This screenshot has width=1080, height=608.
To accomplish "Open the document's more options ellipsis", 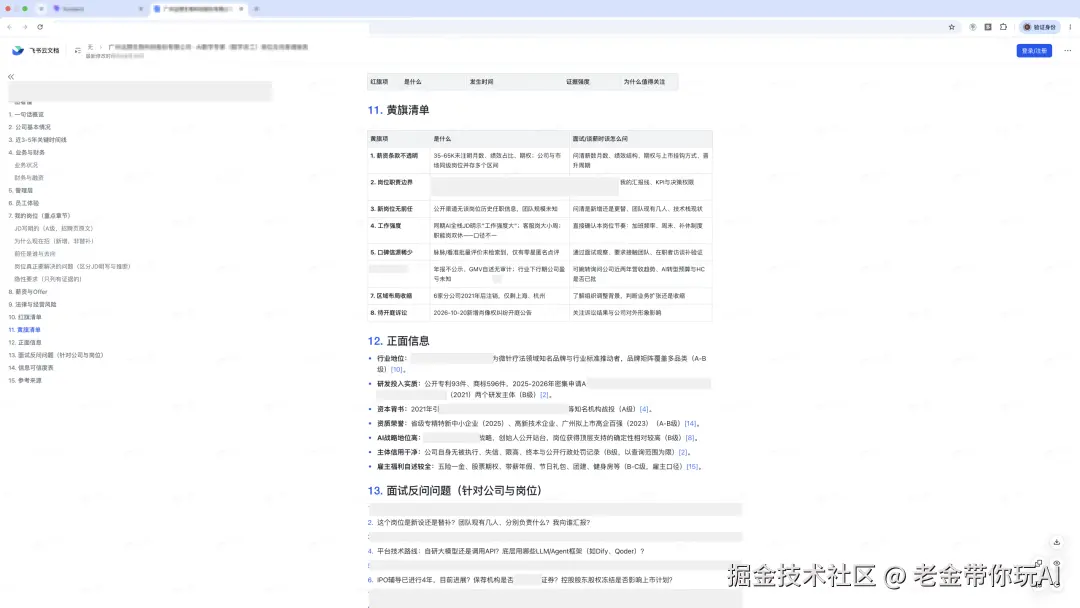I will click(x=1068, y=50).
